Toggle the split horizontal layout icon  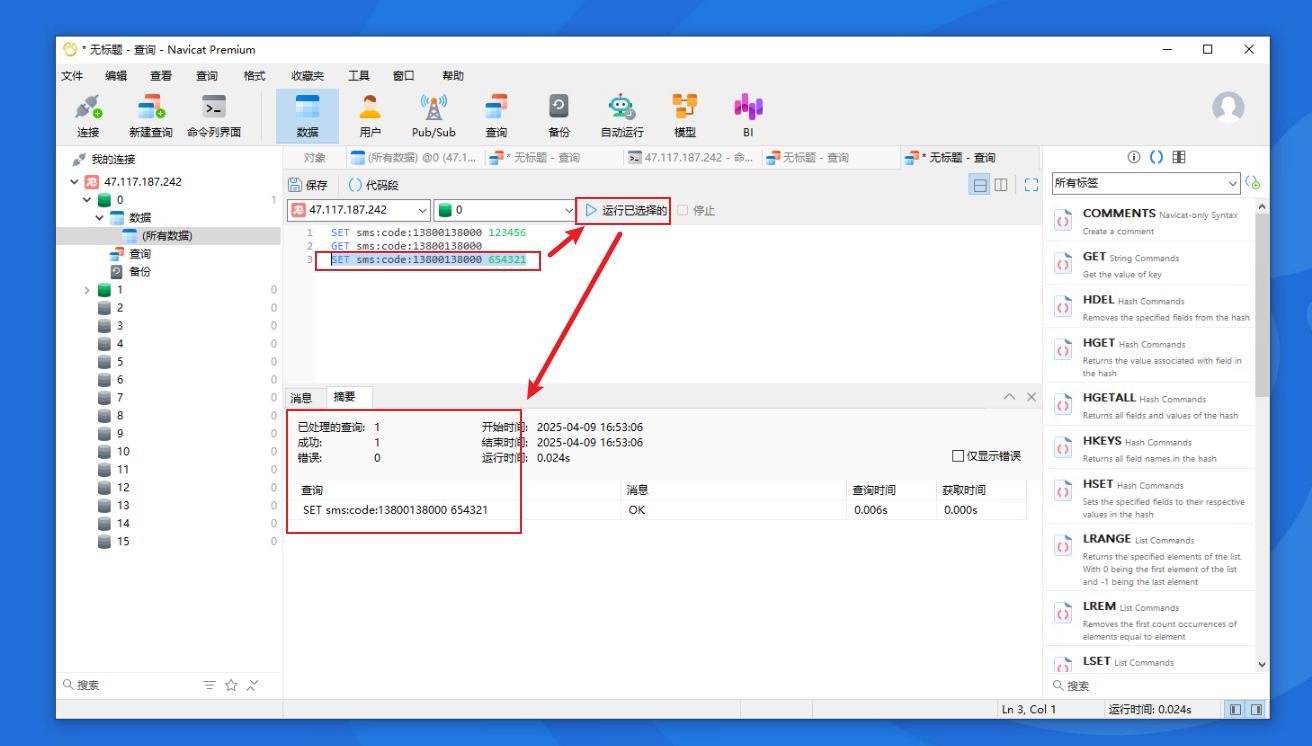coord(980,185)
